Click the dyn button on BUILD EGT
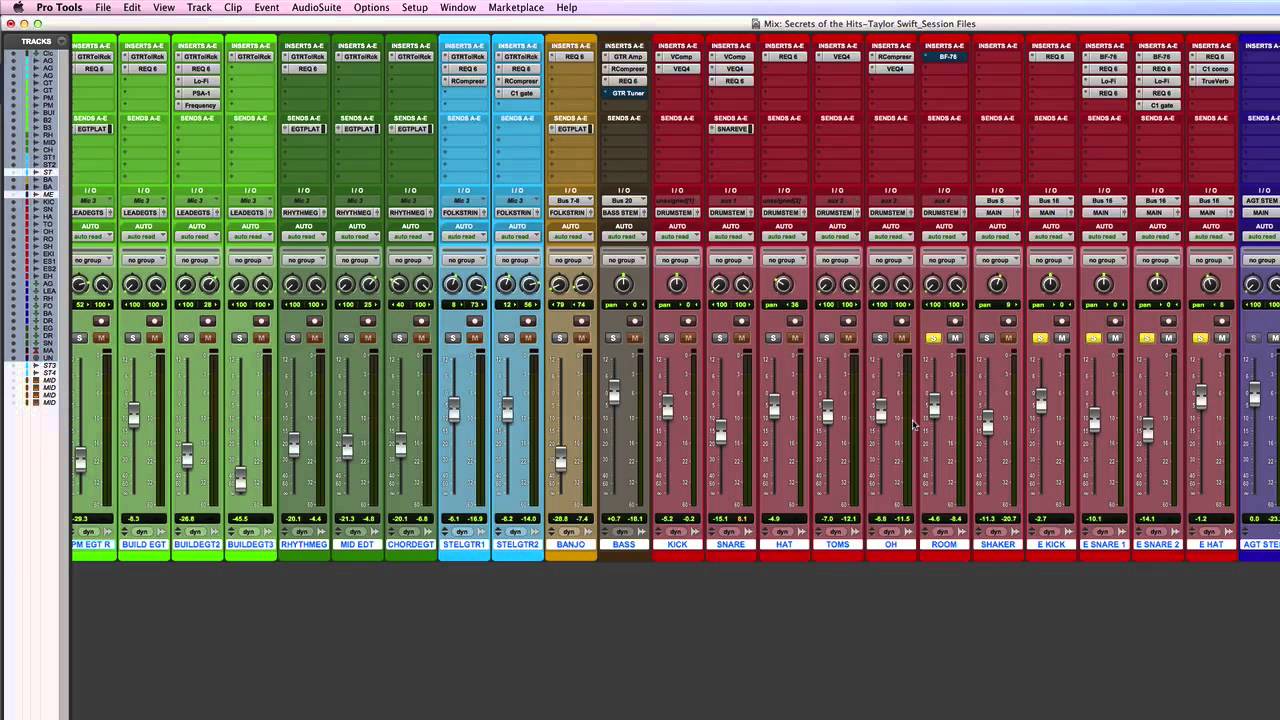 click(141, 532)
